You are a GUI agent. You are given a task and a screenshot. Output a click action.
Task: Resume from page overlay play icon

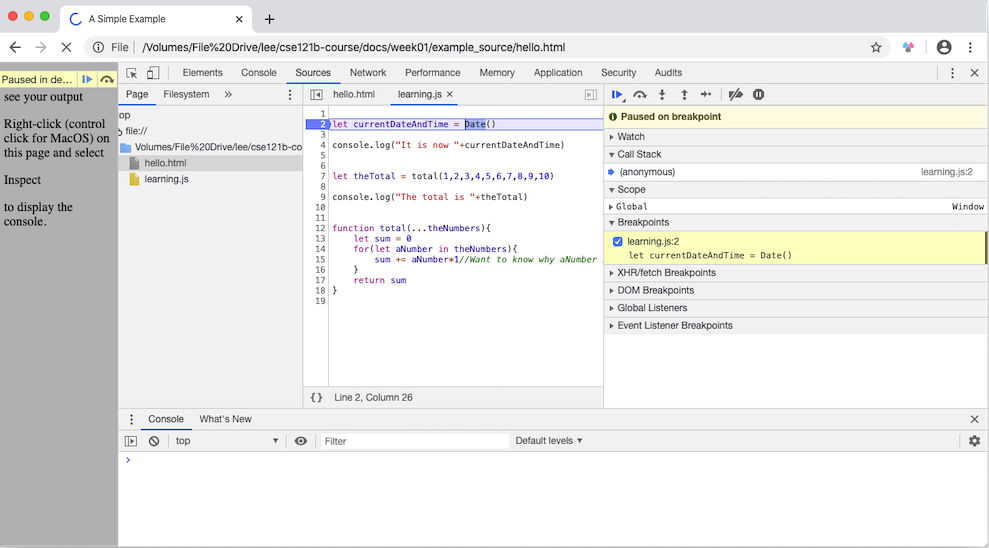point(87,79)
